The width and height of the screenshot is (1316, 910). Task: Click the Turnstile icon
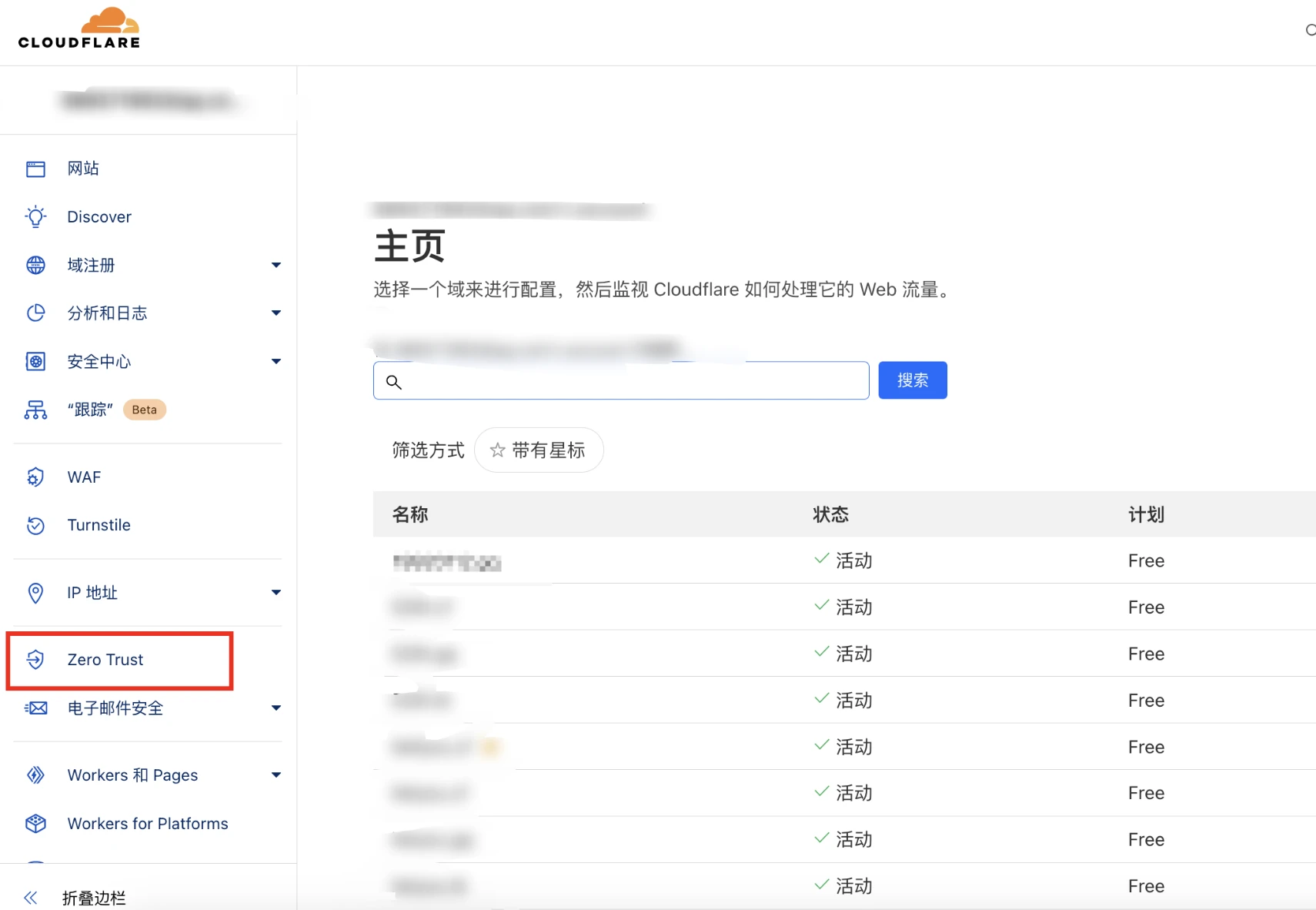(x=35, y=525)
